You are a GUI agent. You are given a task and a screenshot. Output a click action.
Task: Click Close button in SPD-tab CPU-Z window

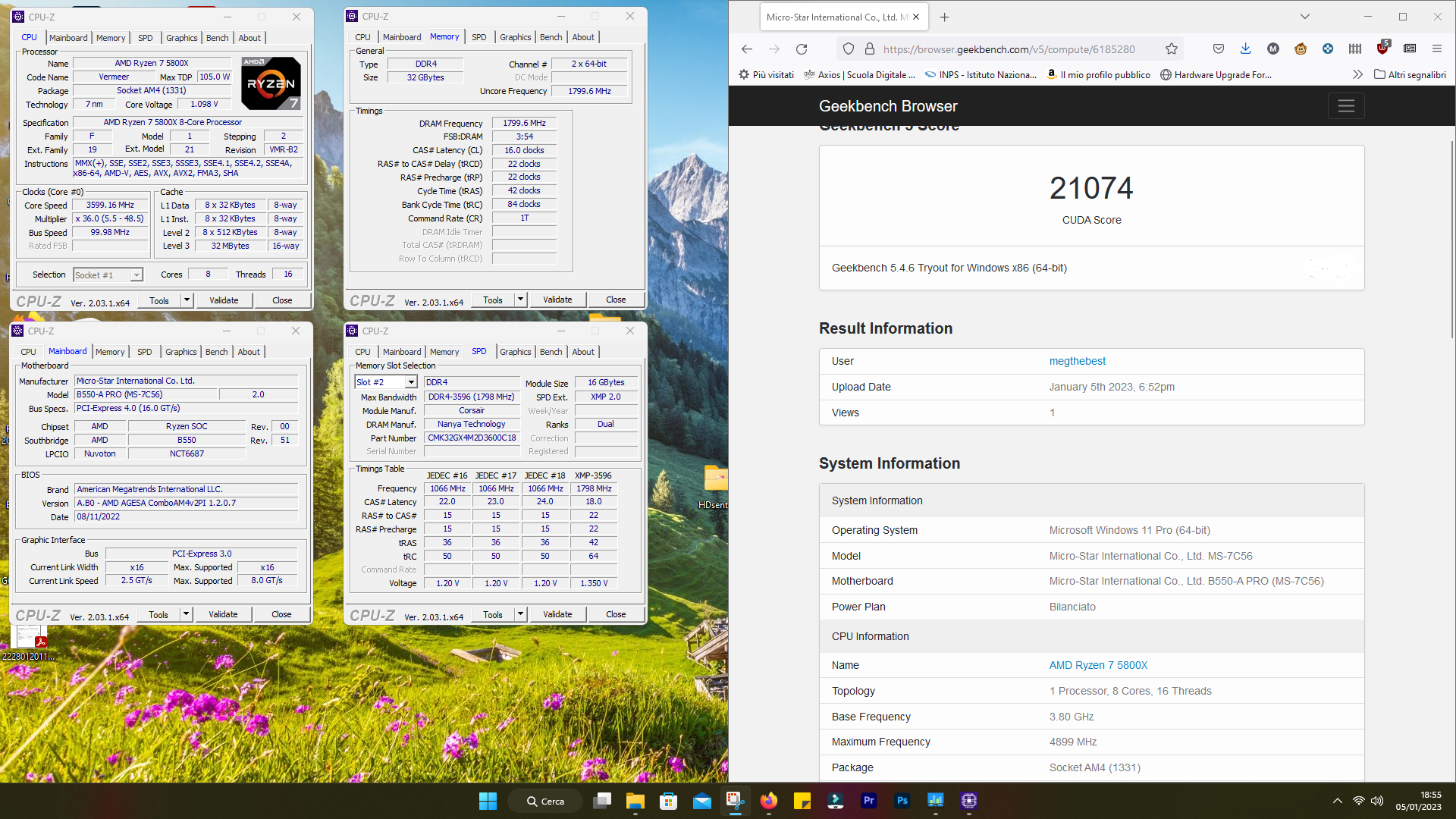coord(616,614)
